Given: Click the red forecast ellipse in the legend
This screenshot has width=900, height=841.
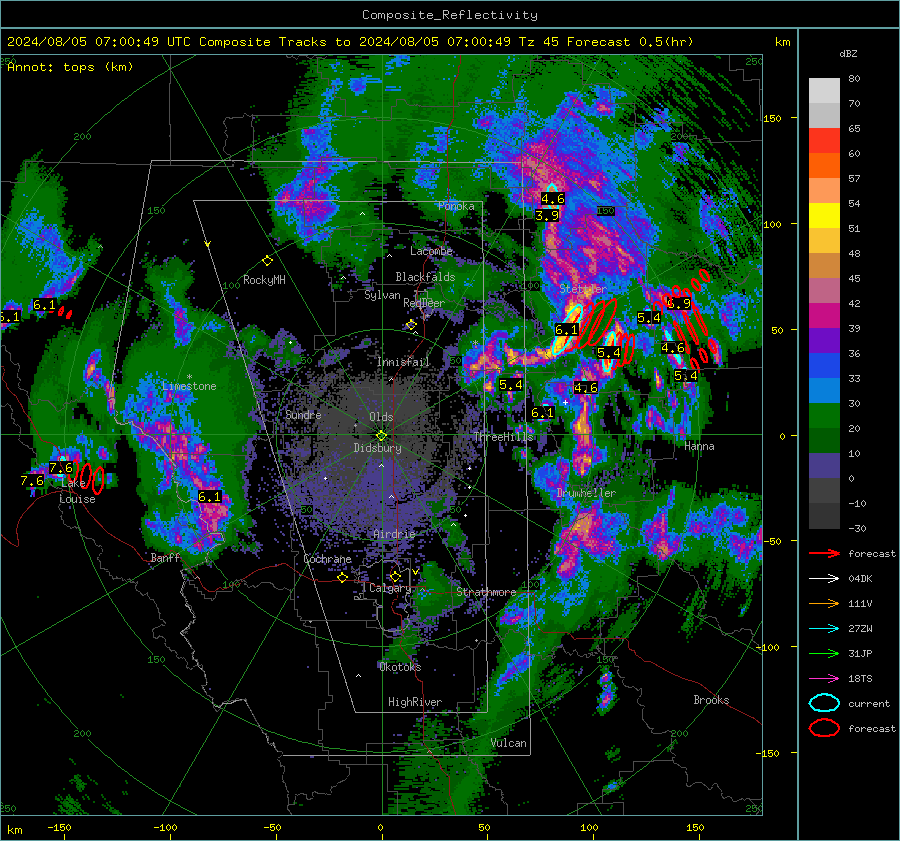Looking at the screenshot, I should point(824,728).
